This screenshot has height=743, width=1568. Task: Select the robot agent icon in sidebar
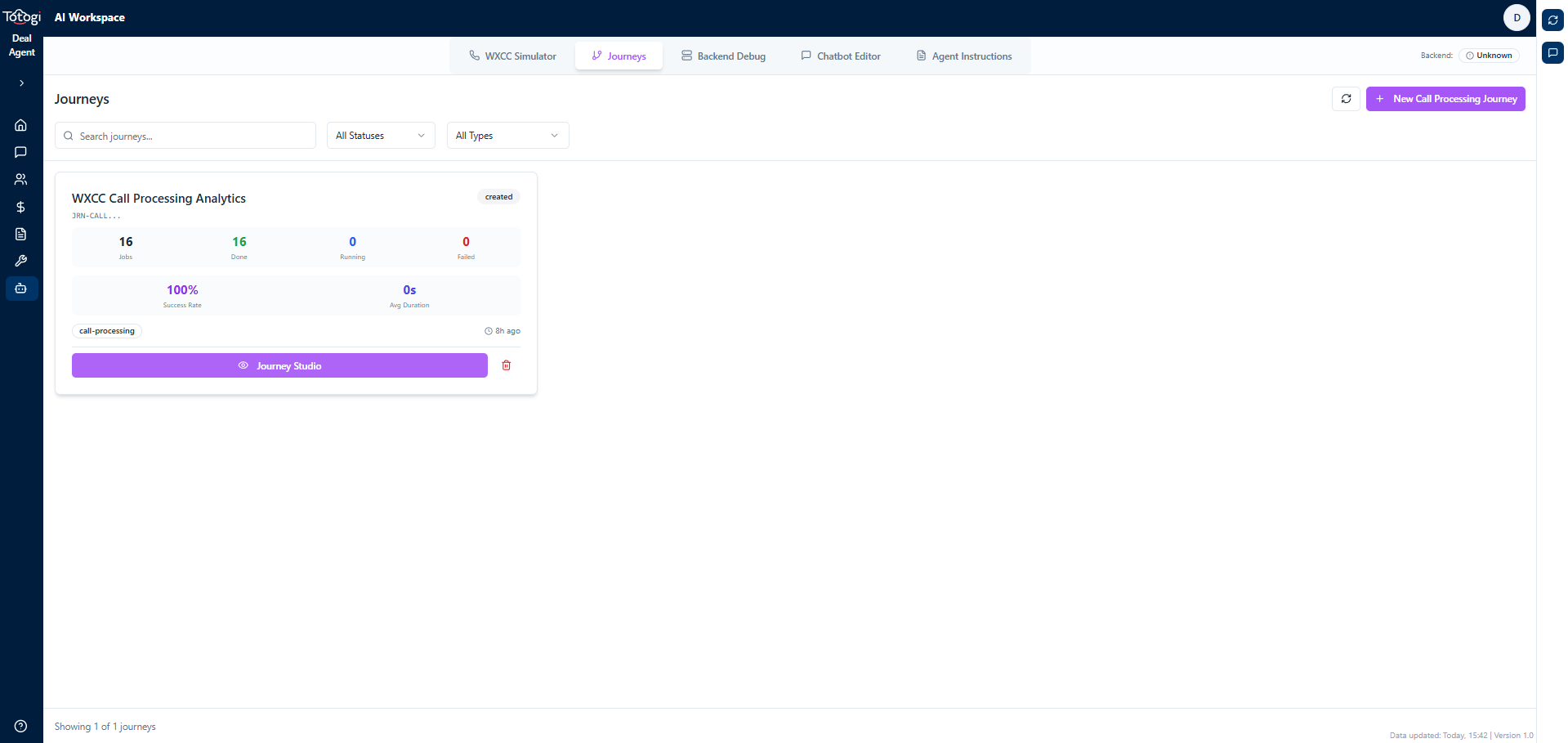point(21,288)
